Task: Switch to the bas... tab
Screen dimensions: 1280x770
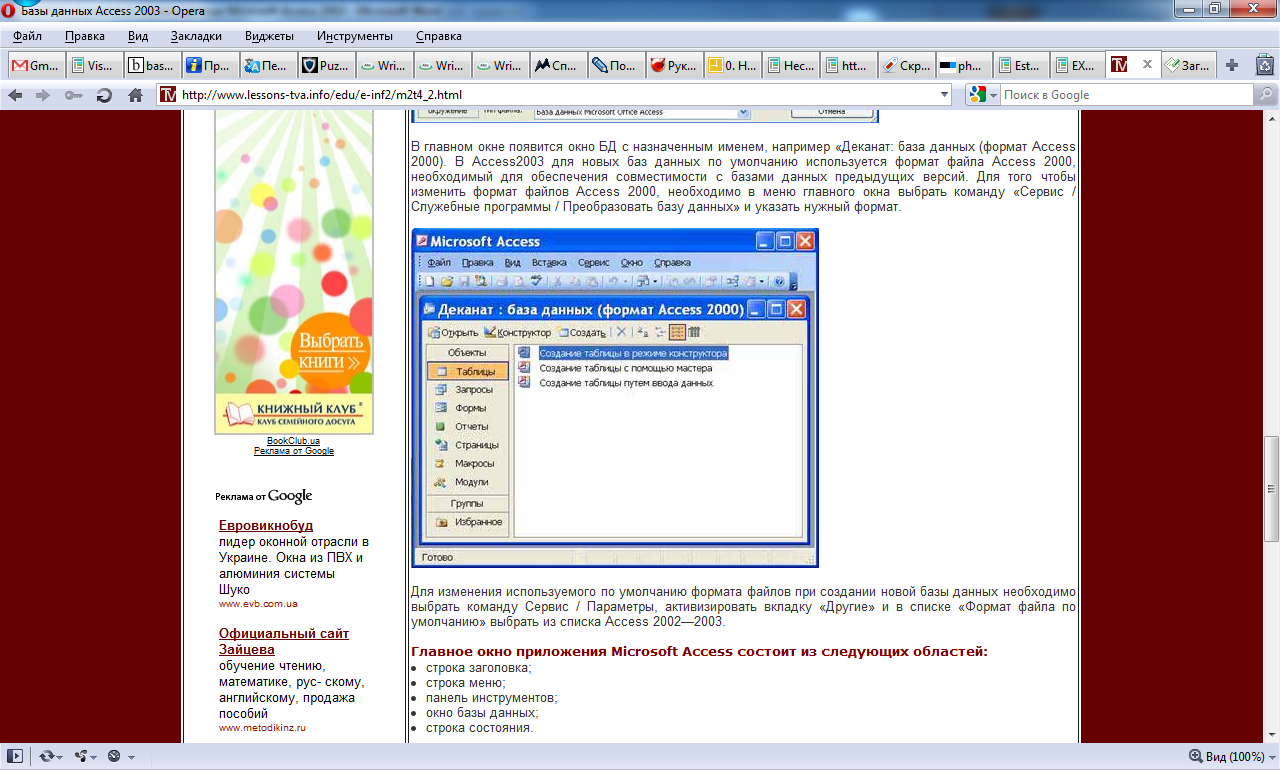Action: click(152, 66)
